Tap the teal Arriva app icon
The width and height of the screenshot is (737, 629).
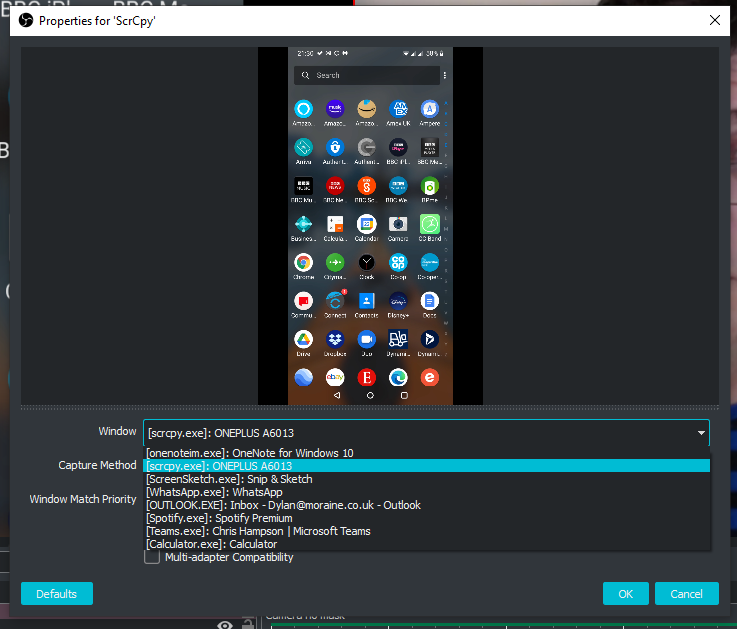click(x=303, y=148)
